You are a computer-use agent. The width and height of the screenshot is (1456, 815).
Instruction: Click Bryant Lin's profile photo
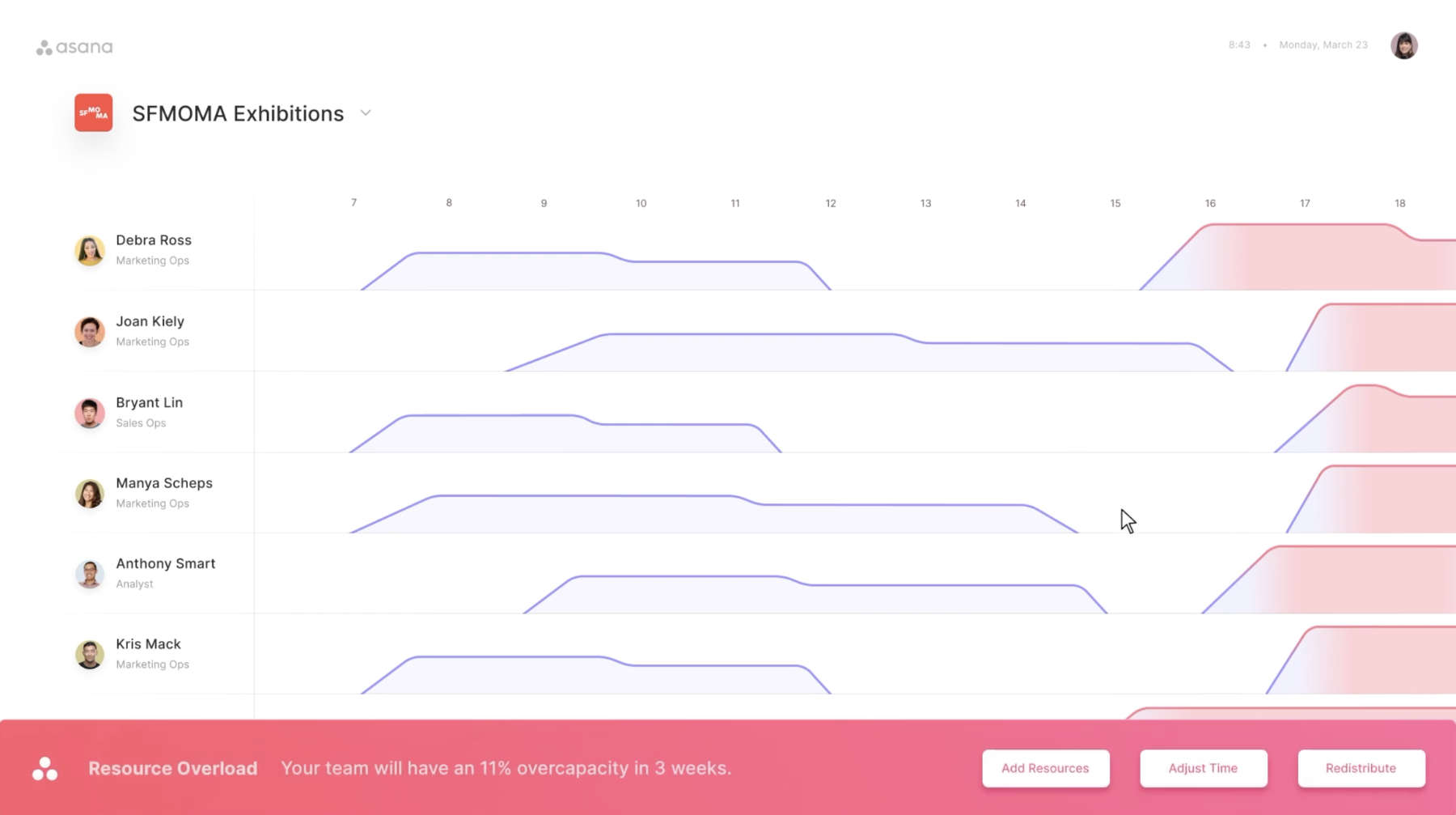90,413
